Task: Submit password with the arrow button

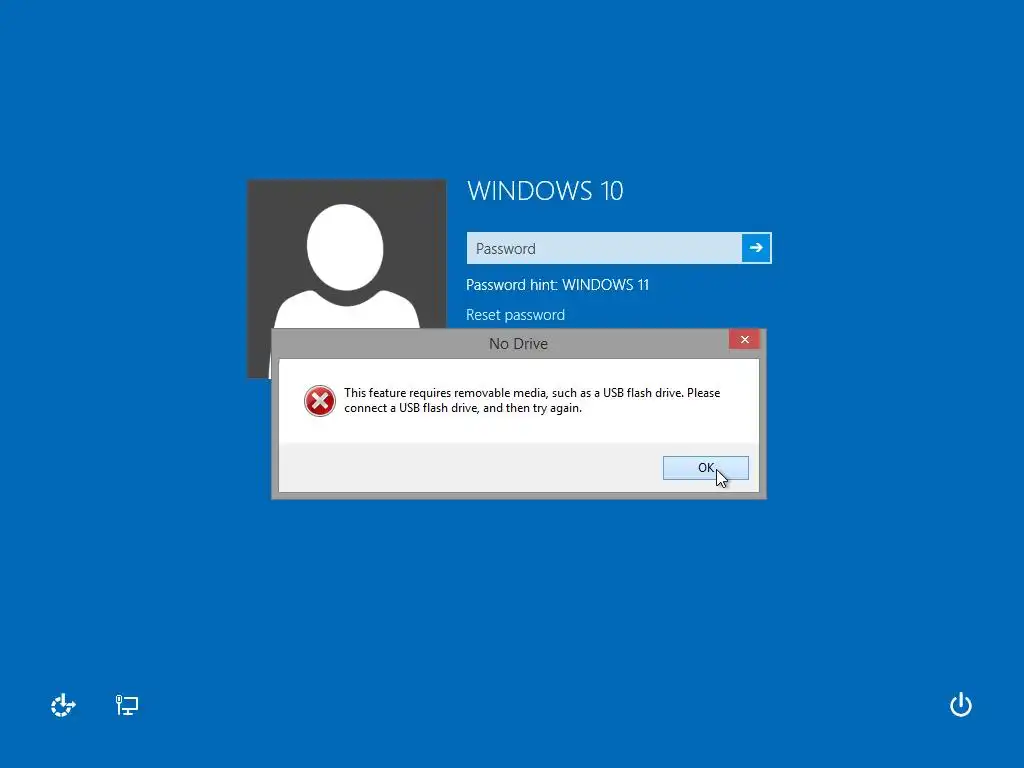Action: tap(756, 248)
